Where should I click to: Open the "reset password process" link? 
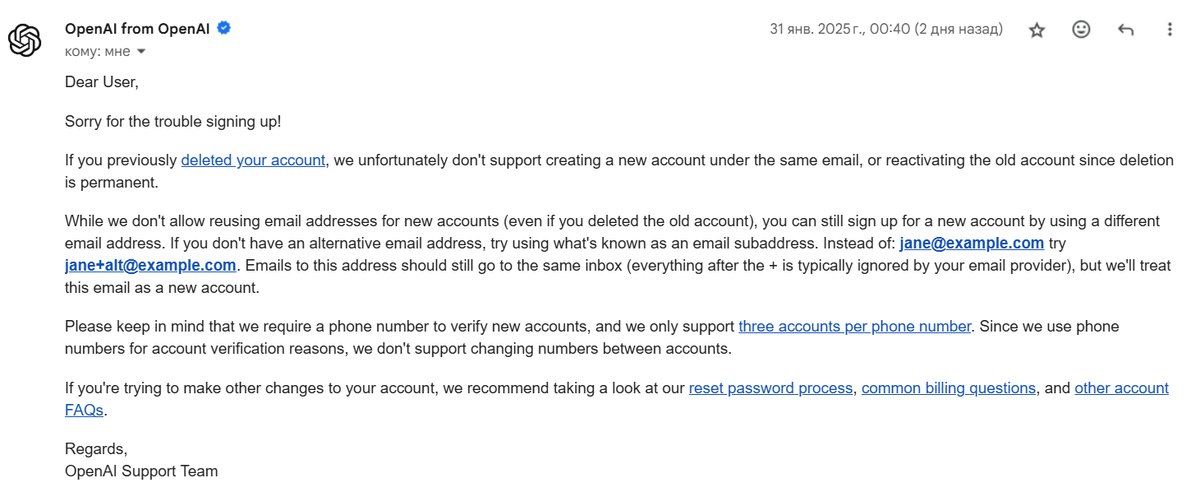770,388
